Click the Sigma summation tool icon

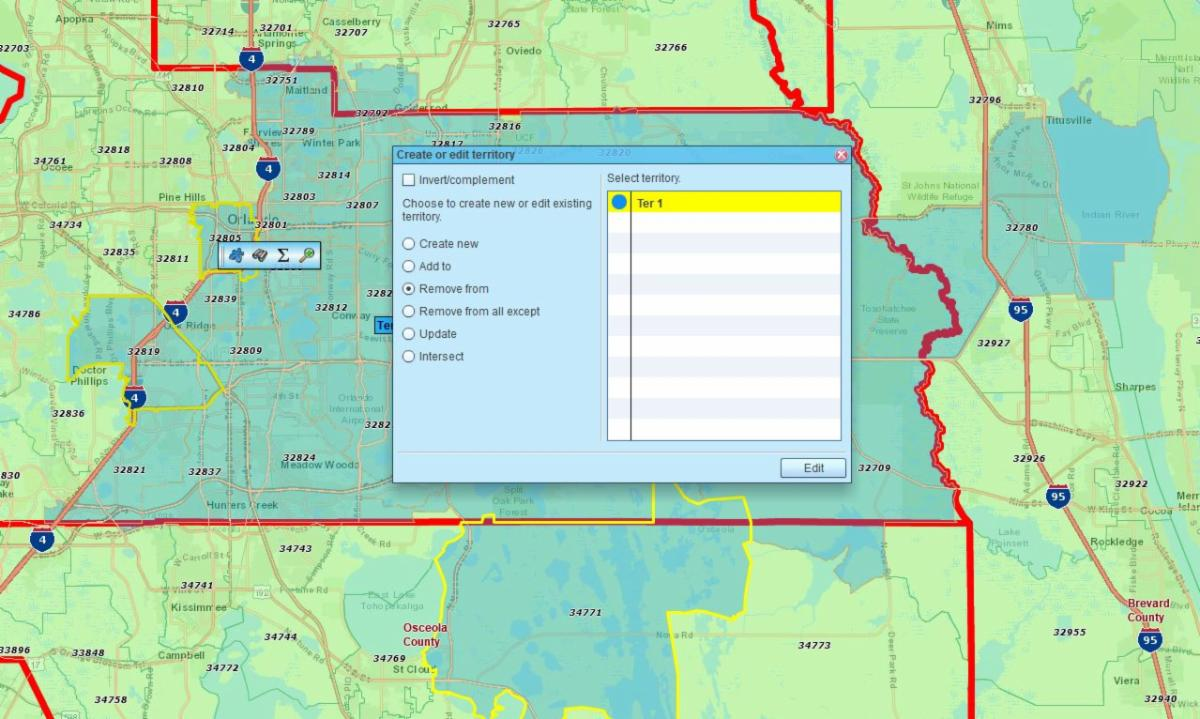point(283,255)
